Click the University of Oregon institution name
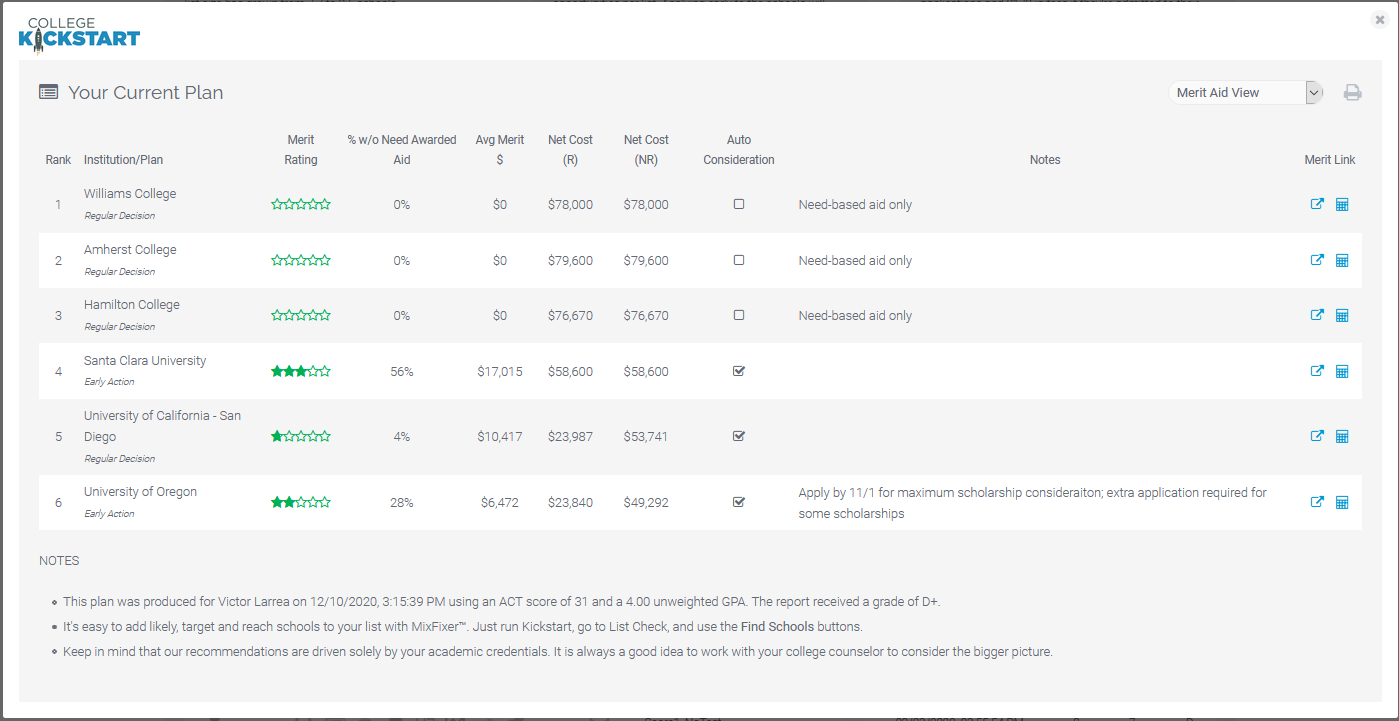The image size is (1399, 721). pos(140,492)
